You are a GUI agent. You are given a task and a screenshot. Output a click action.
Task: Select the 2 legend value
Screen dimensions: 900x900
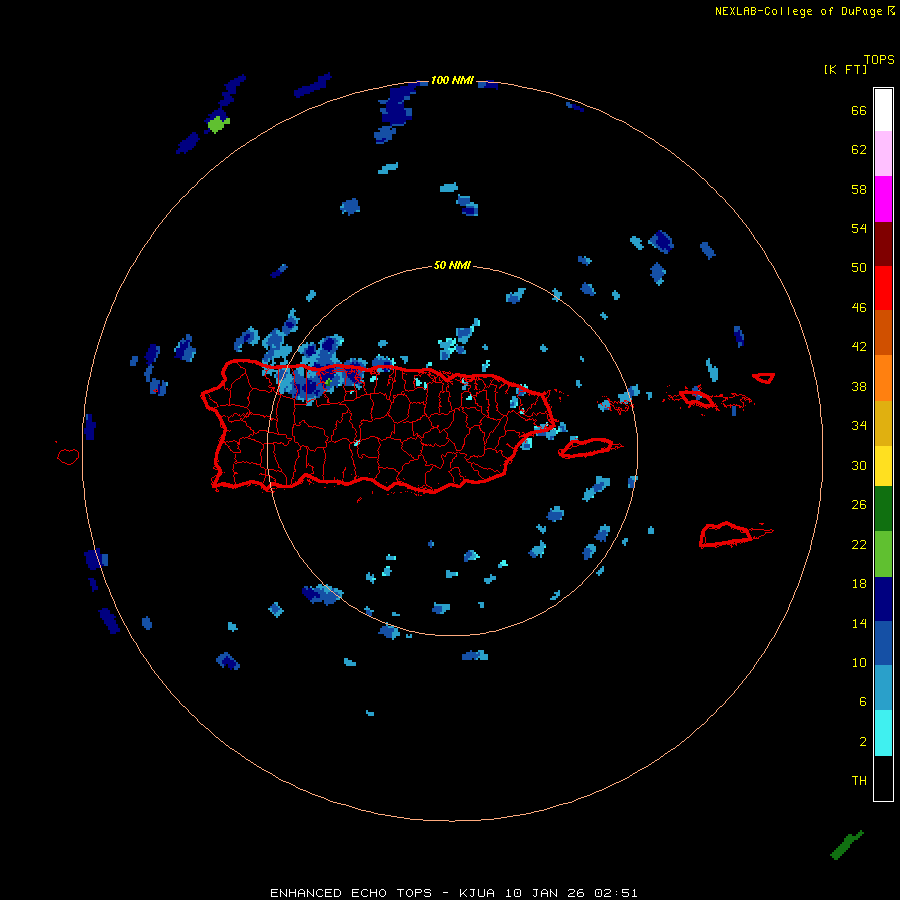coord(863,741)
